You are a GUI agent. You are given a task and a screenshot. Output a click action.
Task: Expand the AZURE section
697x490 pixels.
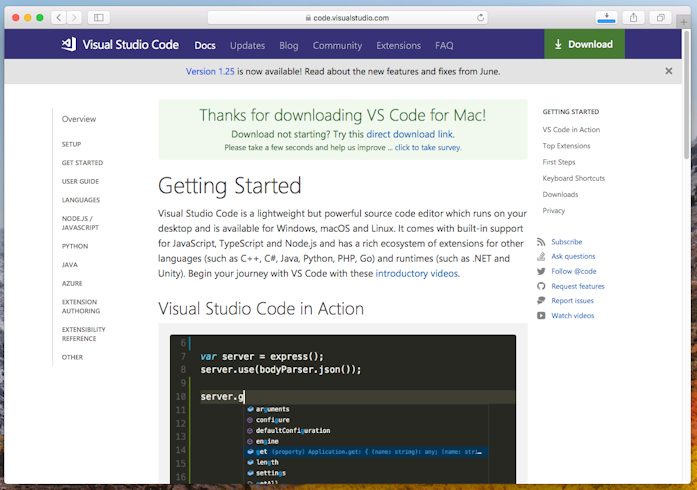[x=72, y=283]
